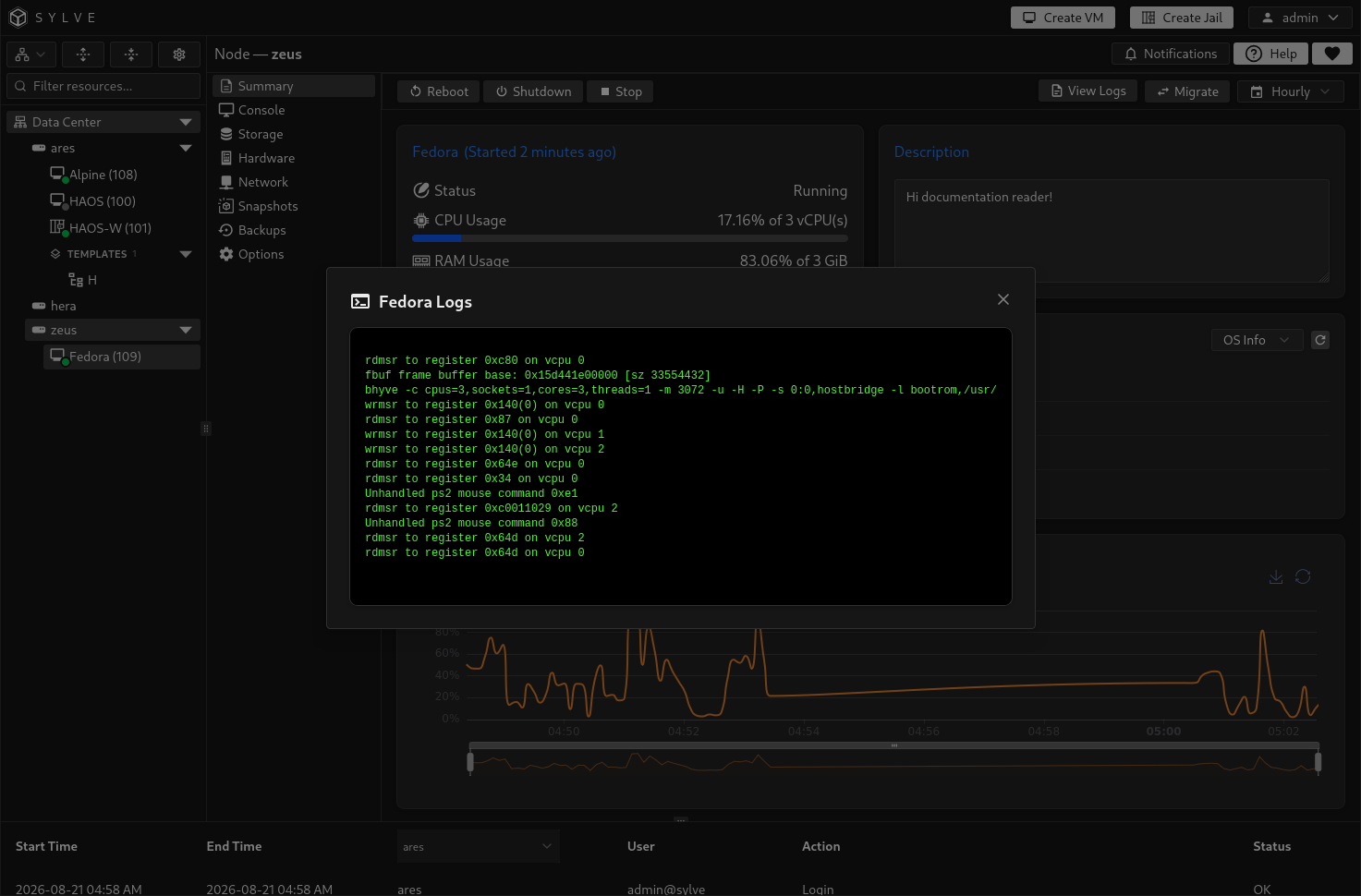Click the RAM Usage memory icon
The image size is (1361, 896).
(x=421, y=261)
